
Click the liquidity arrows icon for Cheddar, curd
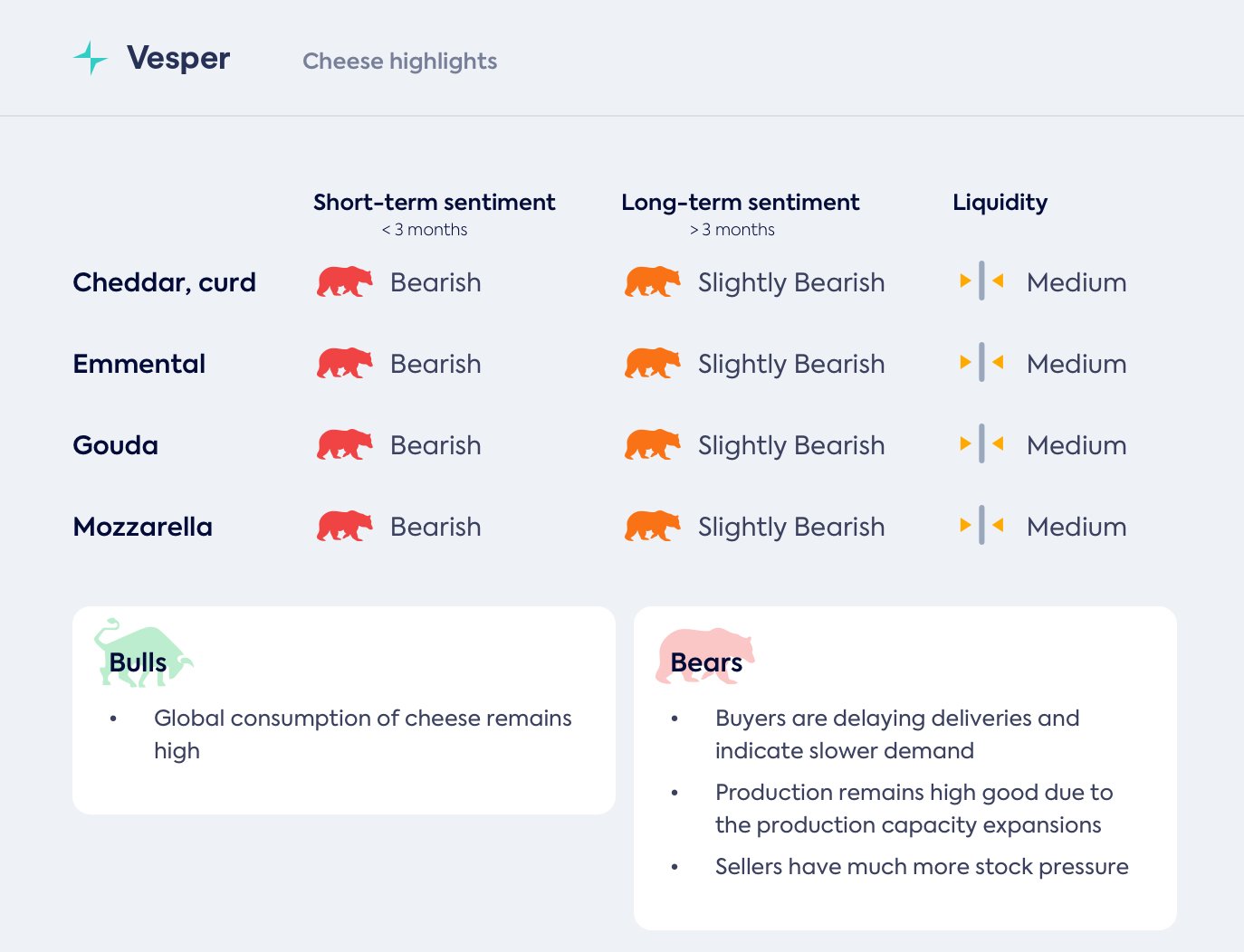(981, 281)
